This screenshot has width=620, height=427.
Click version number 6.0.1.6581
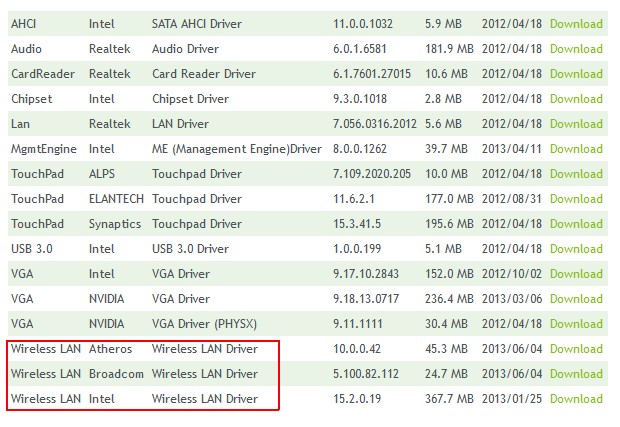pos(359,49)
